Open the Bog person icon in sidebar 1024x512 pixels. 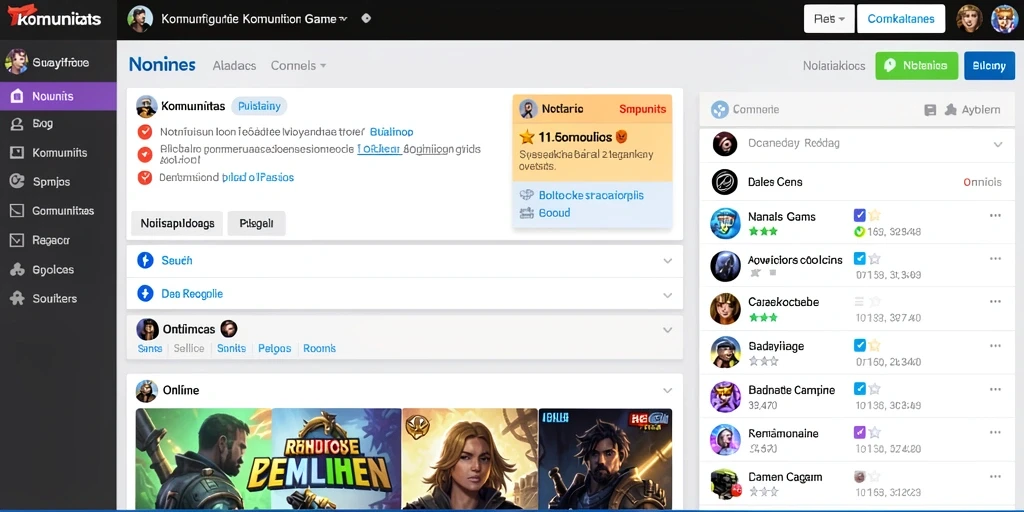(x=17, y=123)
